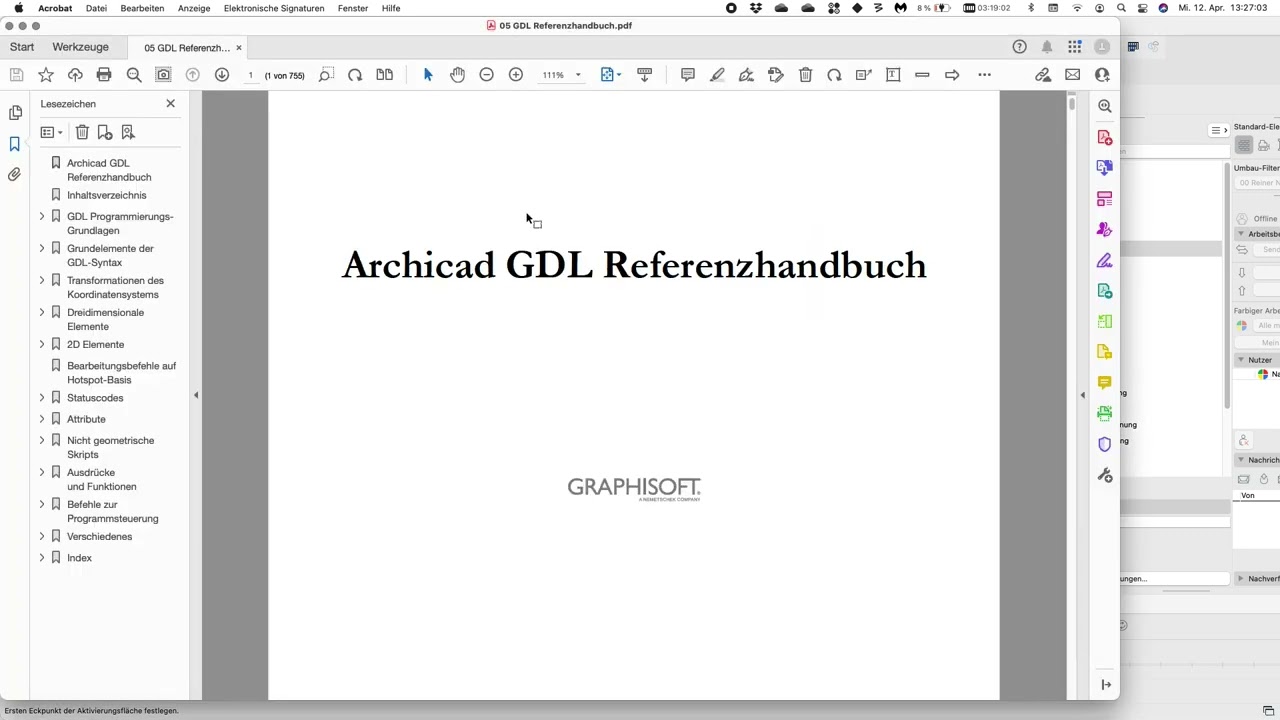Screen dimensions: 1280x720
Task: Rotate the view clockwise
Action: pos(355,75)
